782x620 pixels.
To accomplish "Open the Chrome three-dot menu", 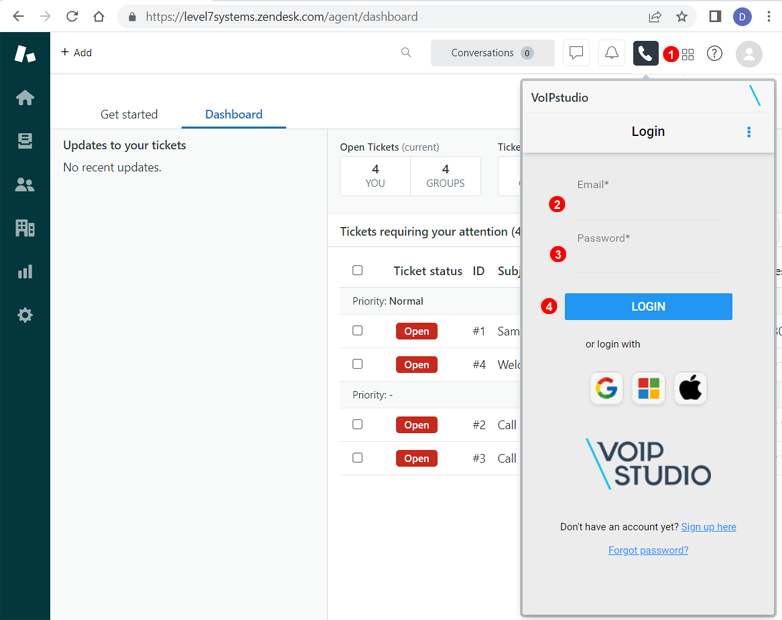I will 769,16.
